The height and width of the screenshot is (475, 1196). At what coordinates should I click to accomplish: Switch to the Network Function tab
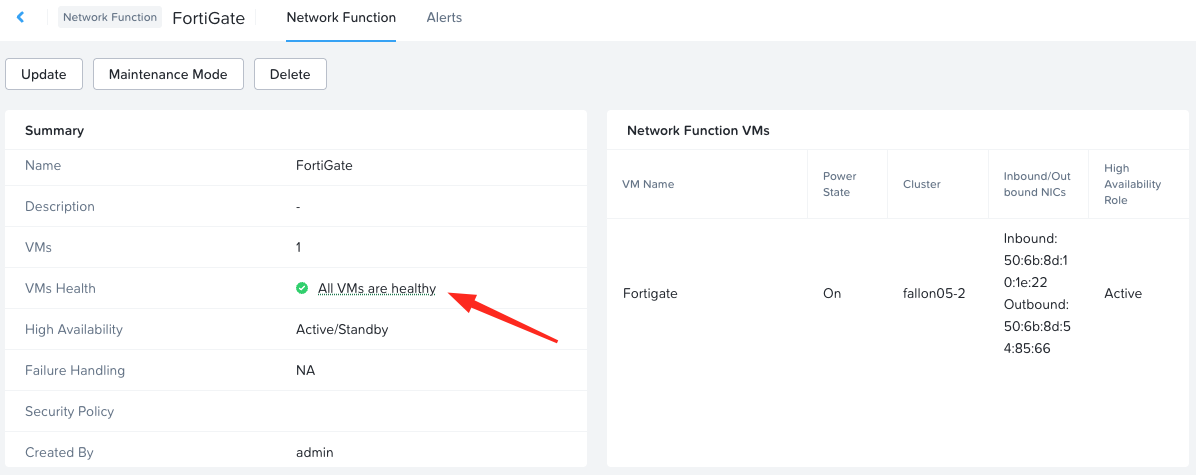click(341, 18)
